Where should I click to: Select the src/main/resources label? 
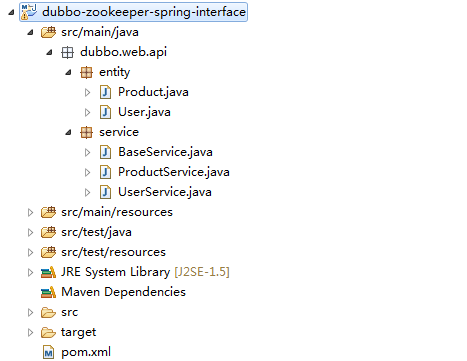[117, 212]
